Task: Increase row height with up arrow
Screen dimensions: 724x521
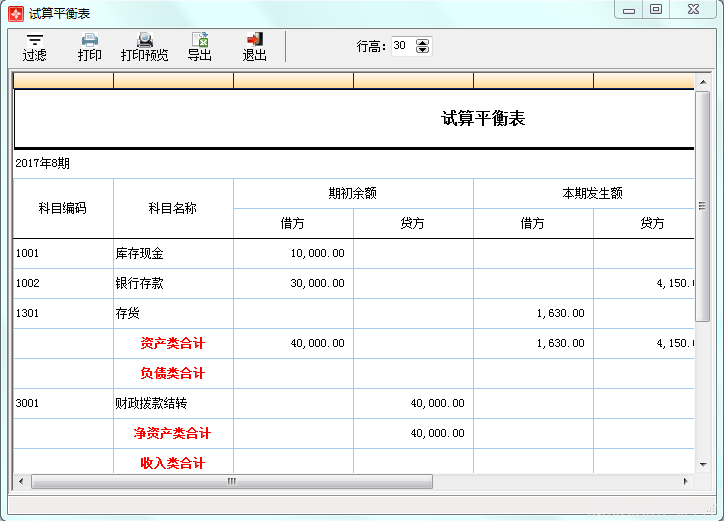Action: coord(422,42)
